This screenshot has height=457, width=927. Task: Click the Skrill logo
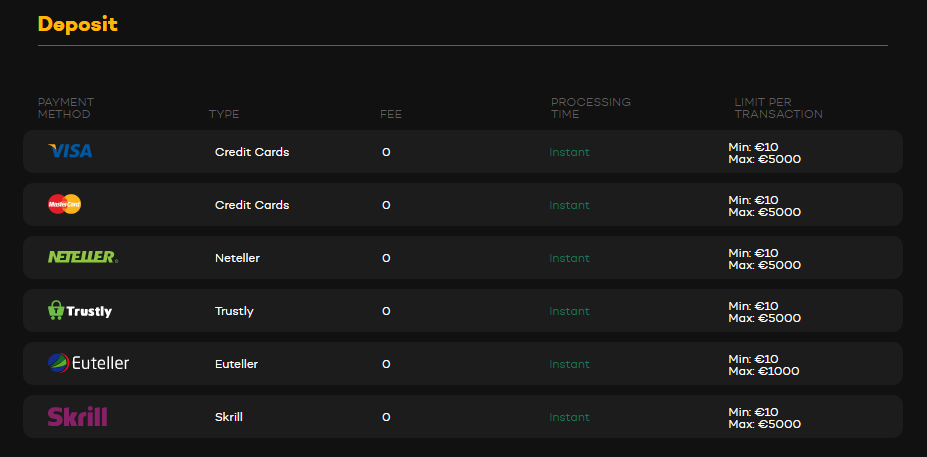(x=77, y=416)
